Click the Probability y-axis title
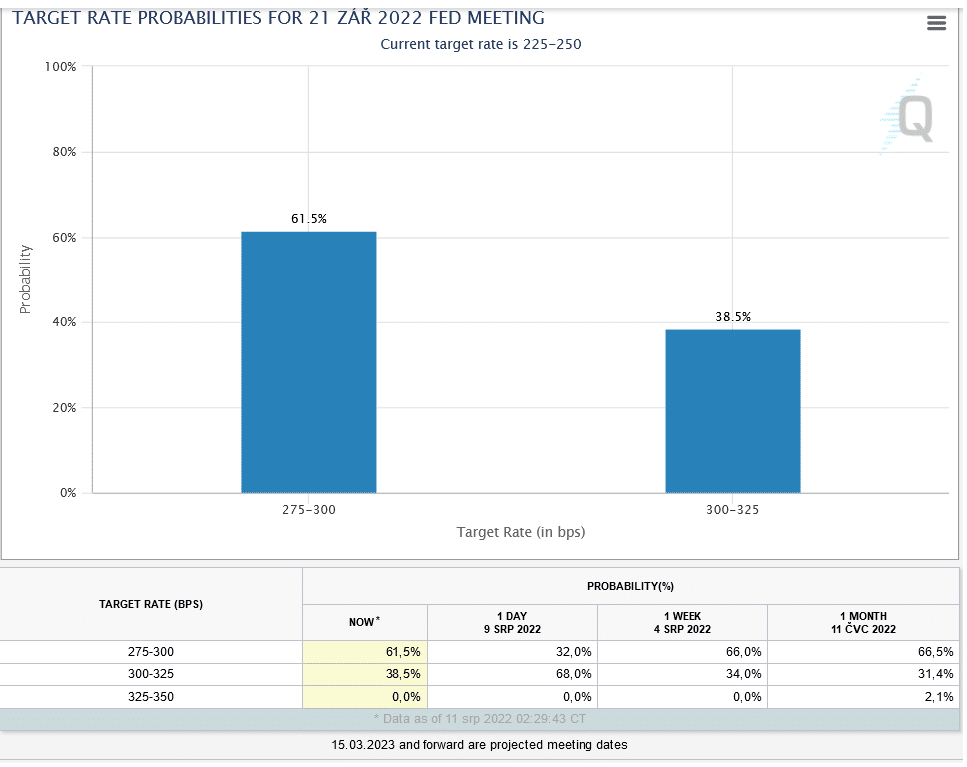967x767 pixels. [25, 281]
